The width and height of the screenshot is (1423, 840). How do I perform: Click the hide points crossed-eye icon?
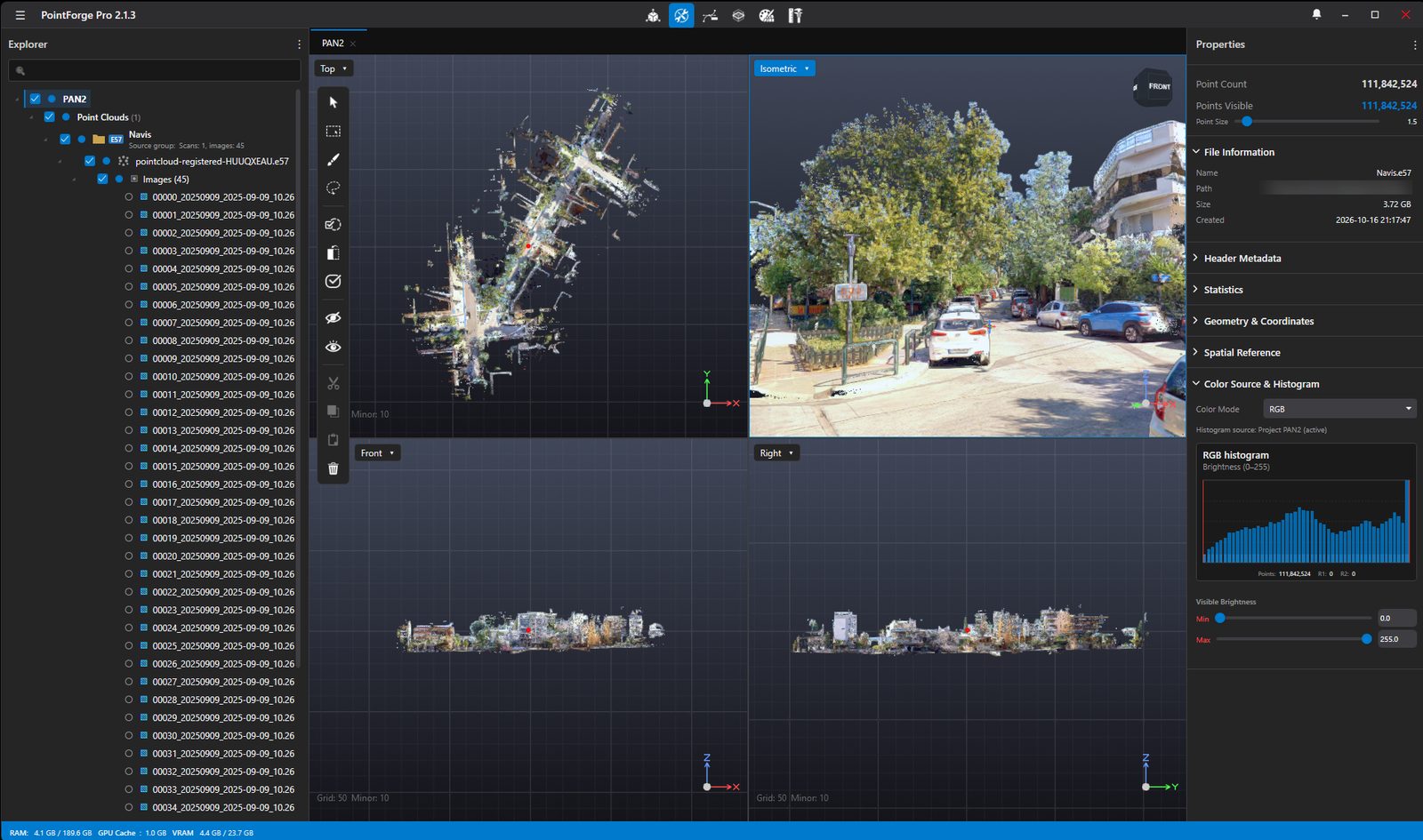(334, 317)
